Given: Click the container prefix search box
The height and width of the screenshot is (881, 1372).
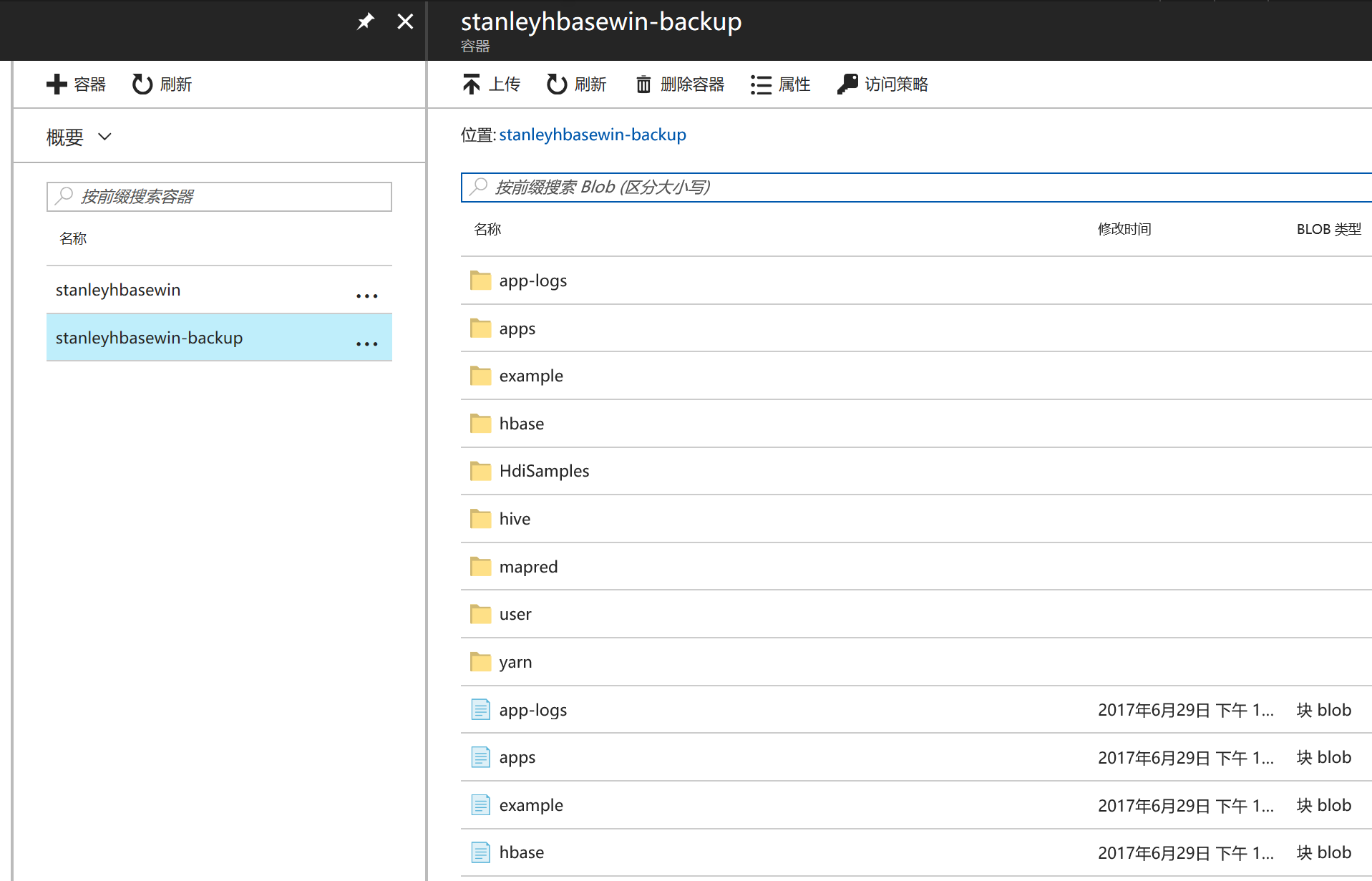Looking at the screenshot, I should (218, 196).
